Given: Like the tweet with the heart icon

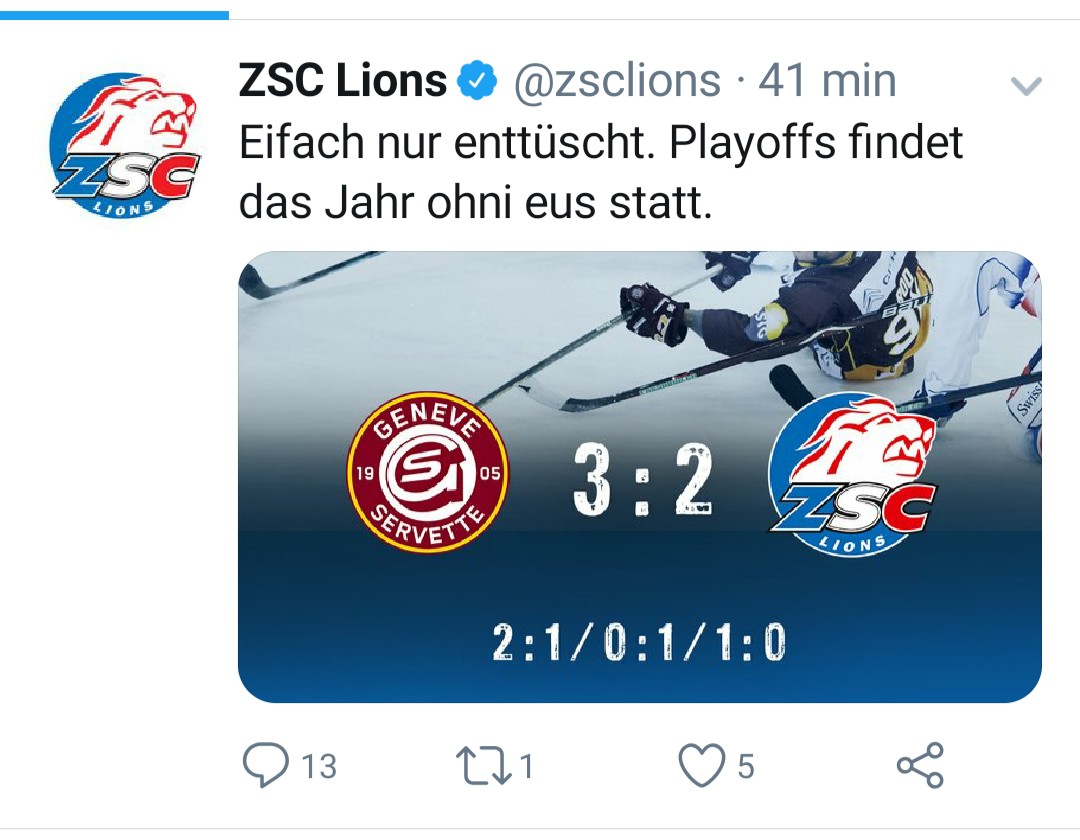Looking at the screenshot, I should click(701, 766).
